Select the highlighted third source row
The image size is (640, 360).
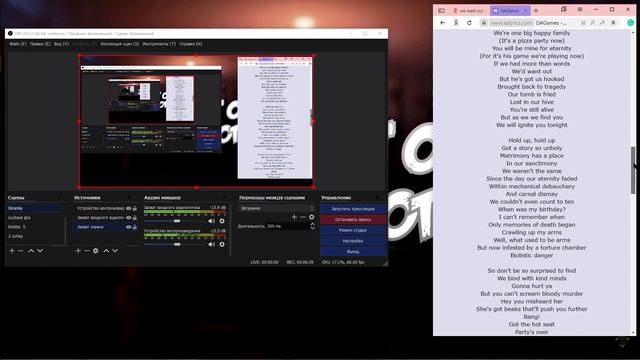coord(105,227)
